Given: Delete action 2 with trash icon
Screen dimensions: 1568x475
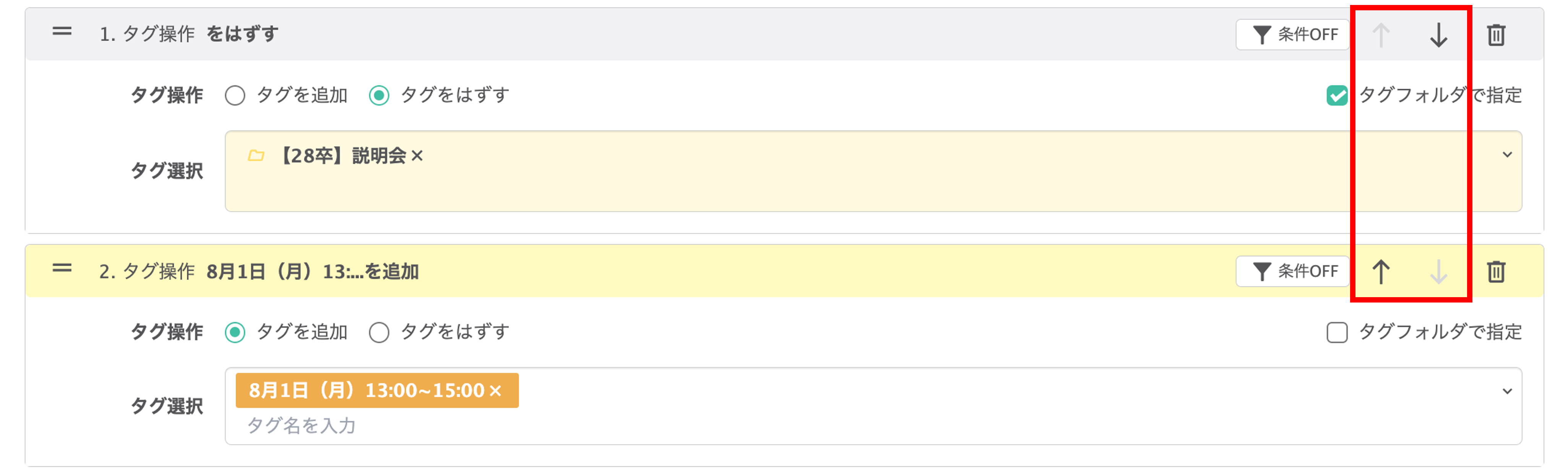Looking at the screenshot, I should point(1496,272).
